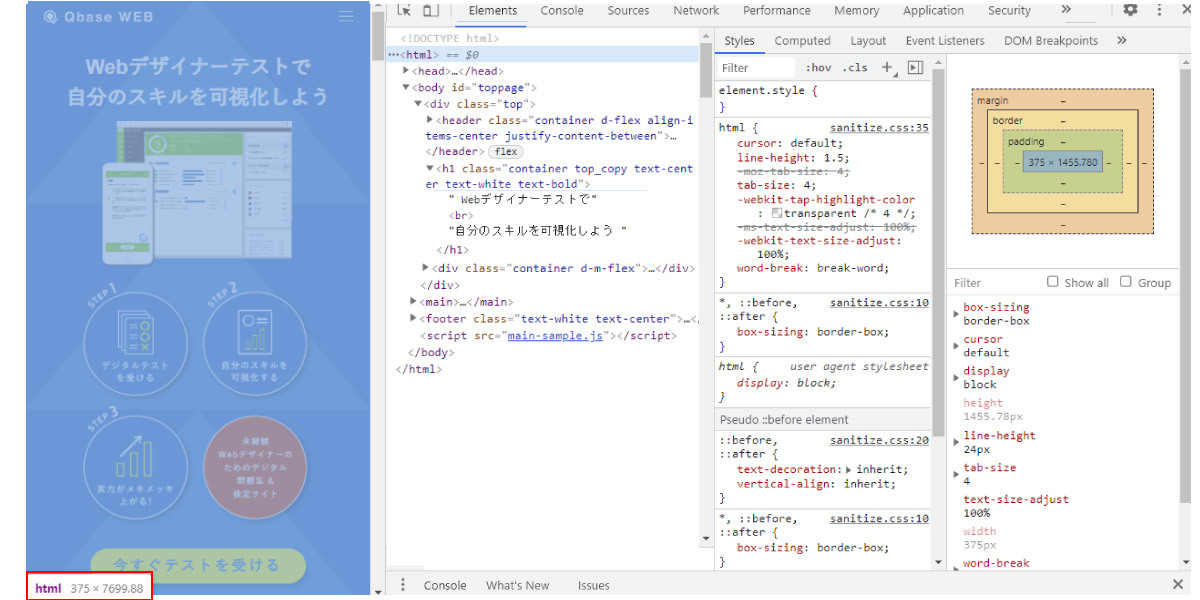Open the drawer Console tab
The height and width of the screenshot is (600, 1200).
[445, 585]
